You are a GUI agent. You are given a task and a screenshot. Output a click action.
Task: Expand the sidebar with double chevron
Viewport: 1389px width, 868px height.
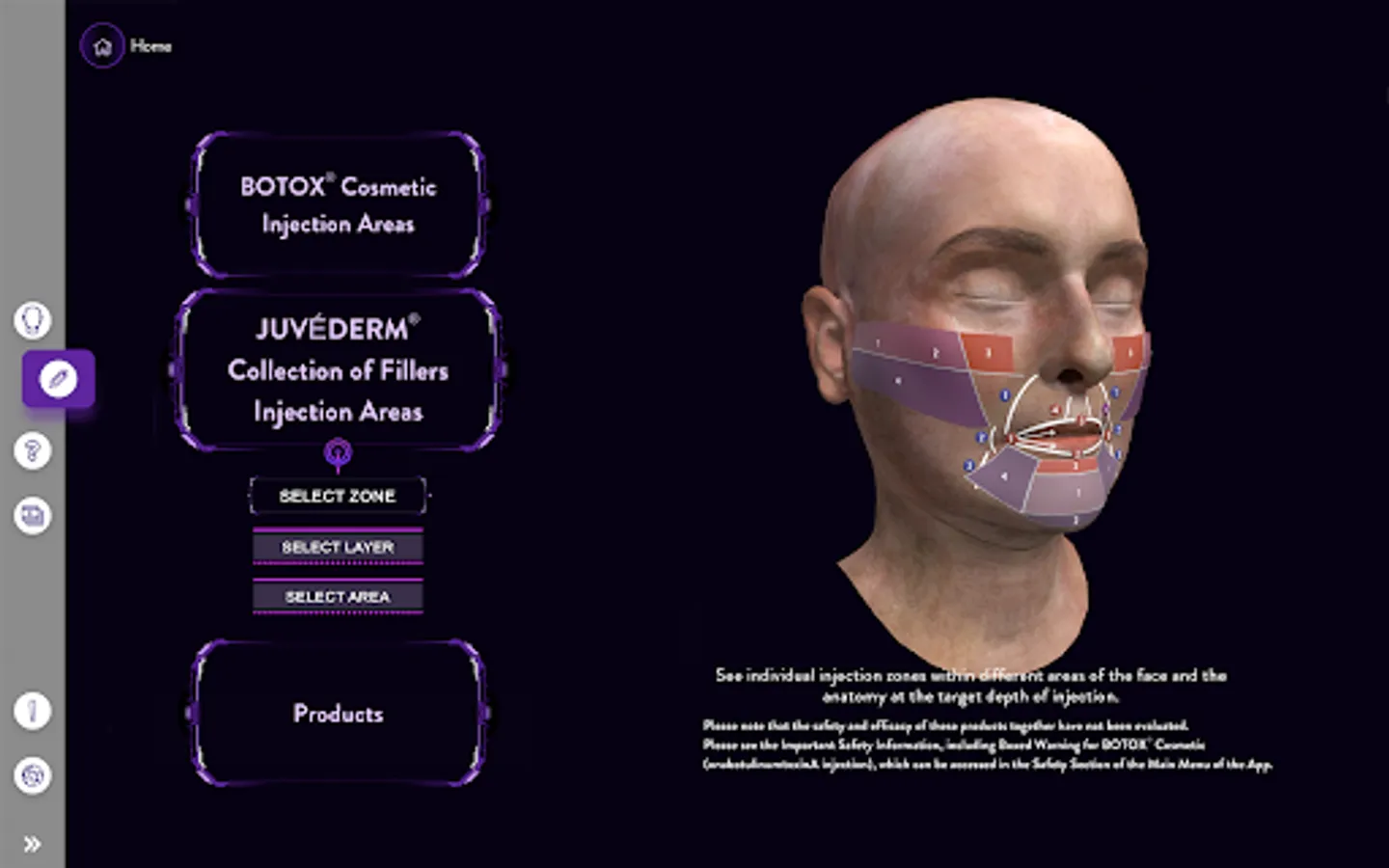coord(32,844)
